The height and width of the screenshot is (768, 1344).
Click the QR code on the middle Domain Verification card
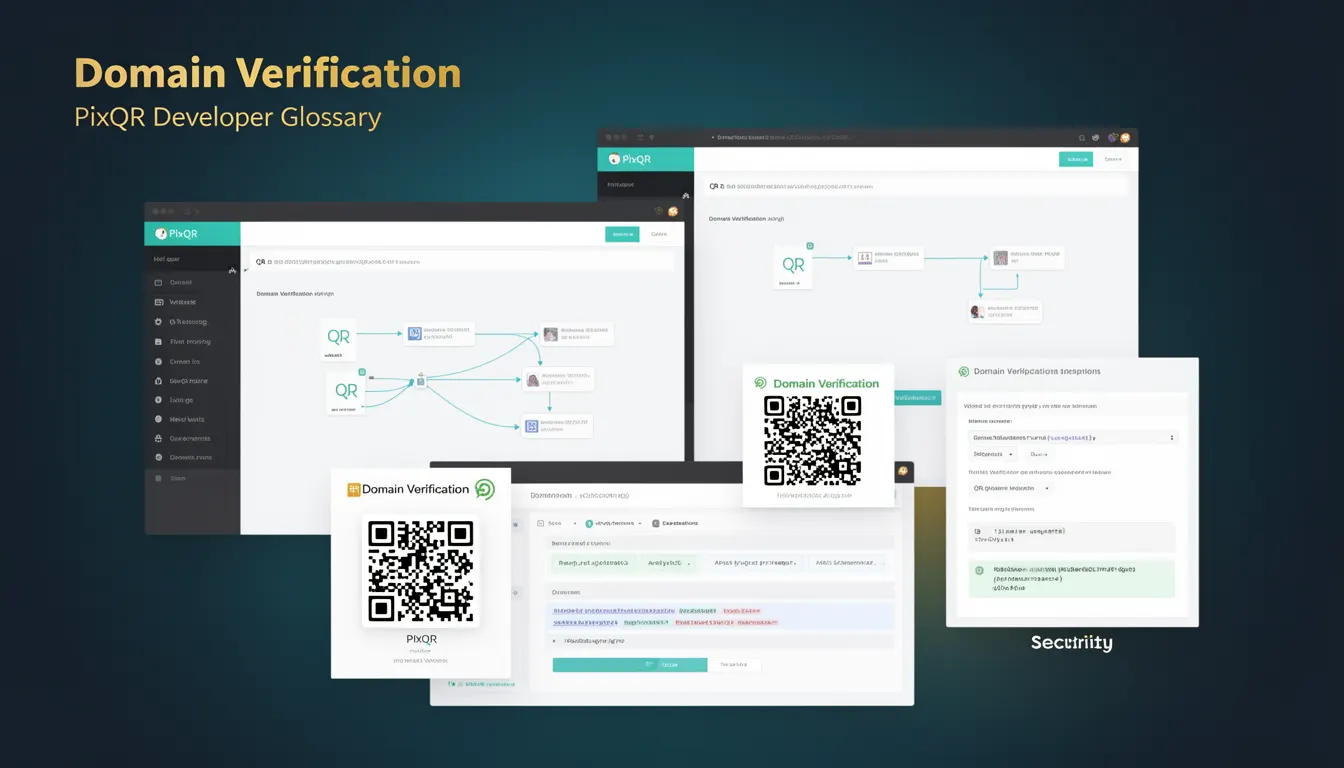click(812, 441)
